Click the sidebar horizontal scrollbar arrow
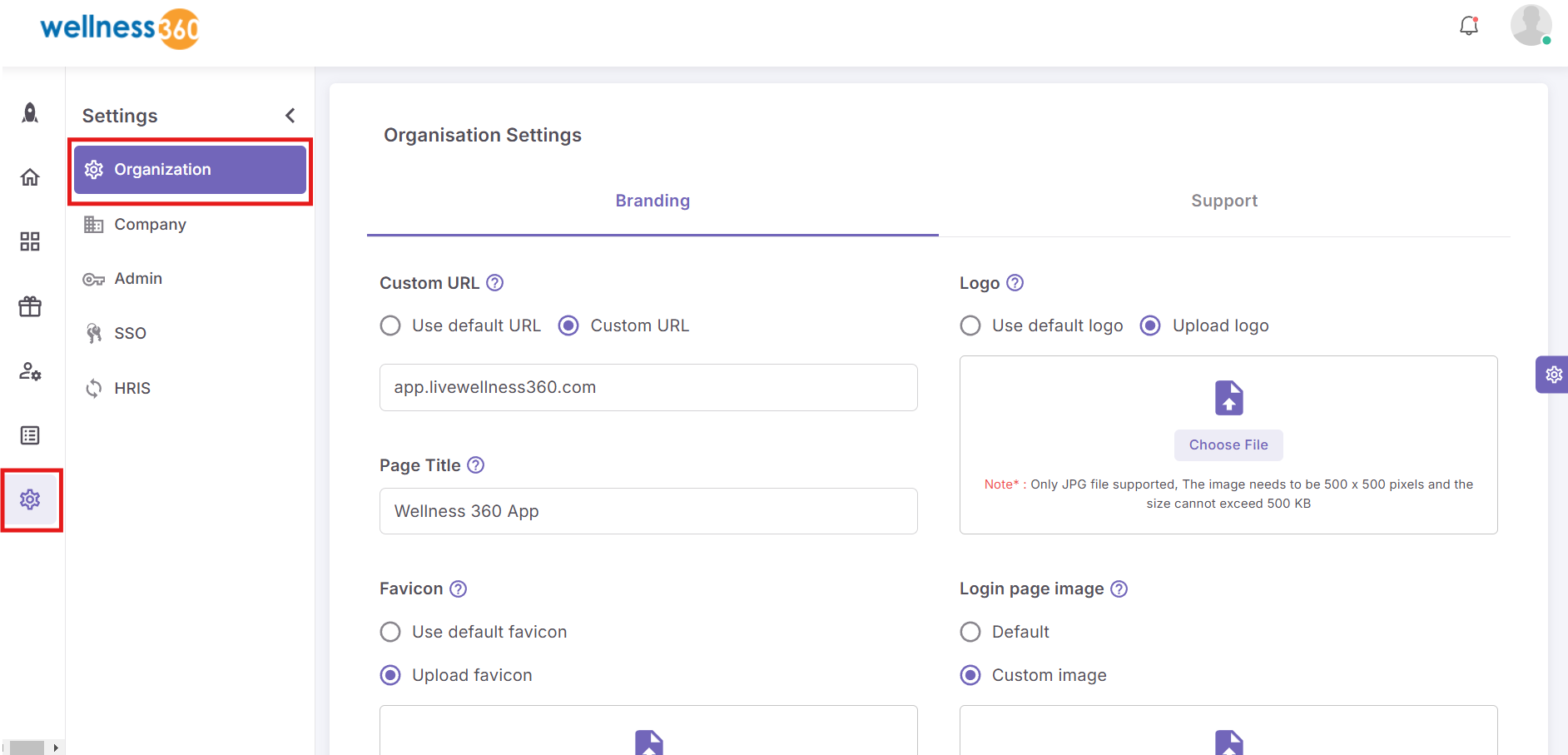Image resolution: width=1568 pixels, height=755 pixels. 56,748
